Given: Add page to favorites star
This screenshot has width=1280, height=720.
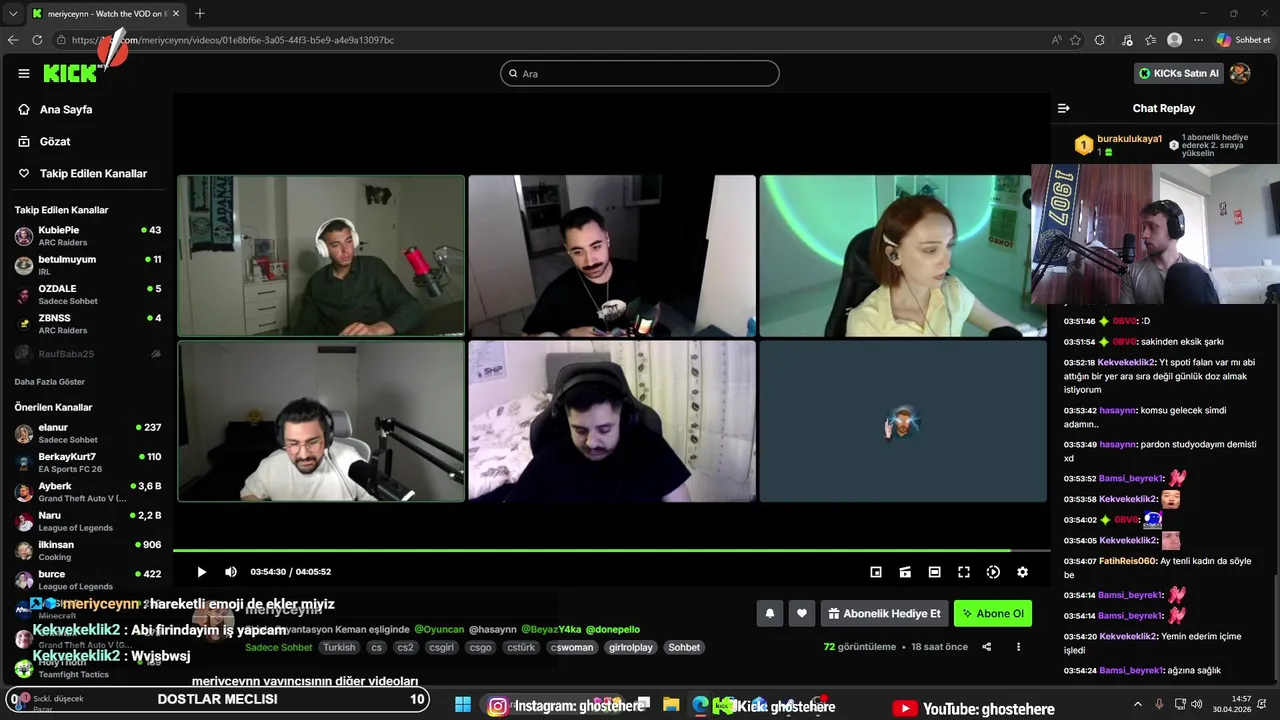Looking at the screenshot, I should pyautogui.click(x=1076, y=40).
